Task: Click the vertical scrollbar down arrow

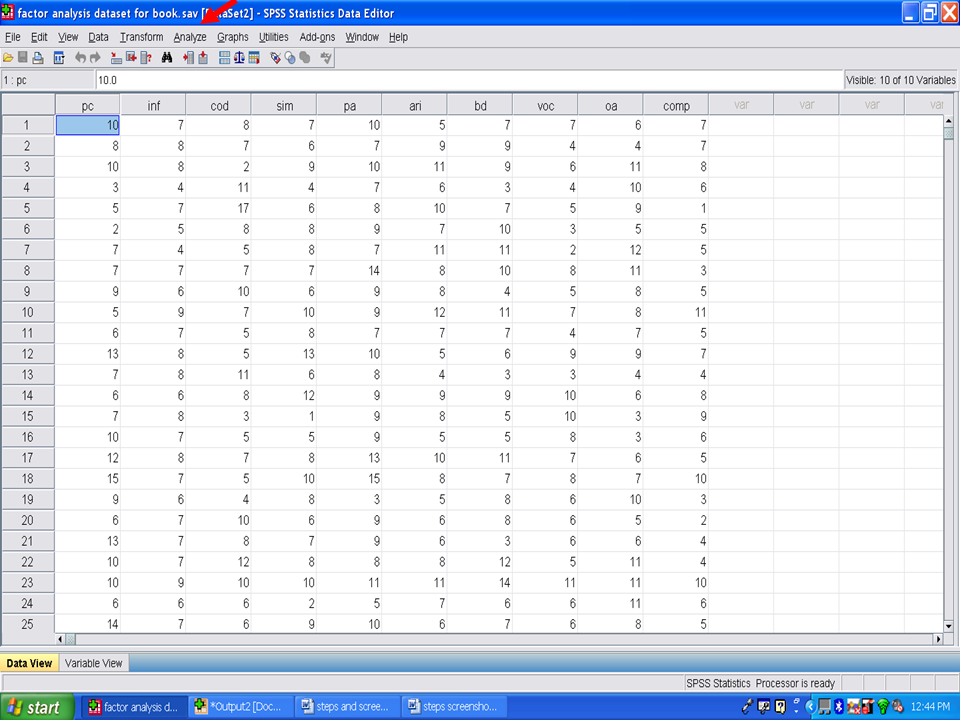Action: (x=948, y=624)
